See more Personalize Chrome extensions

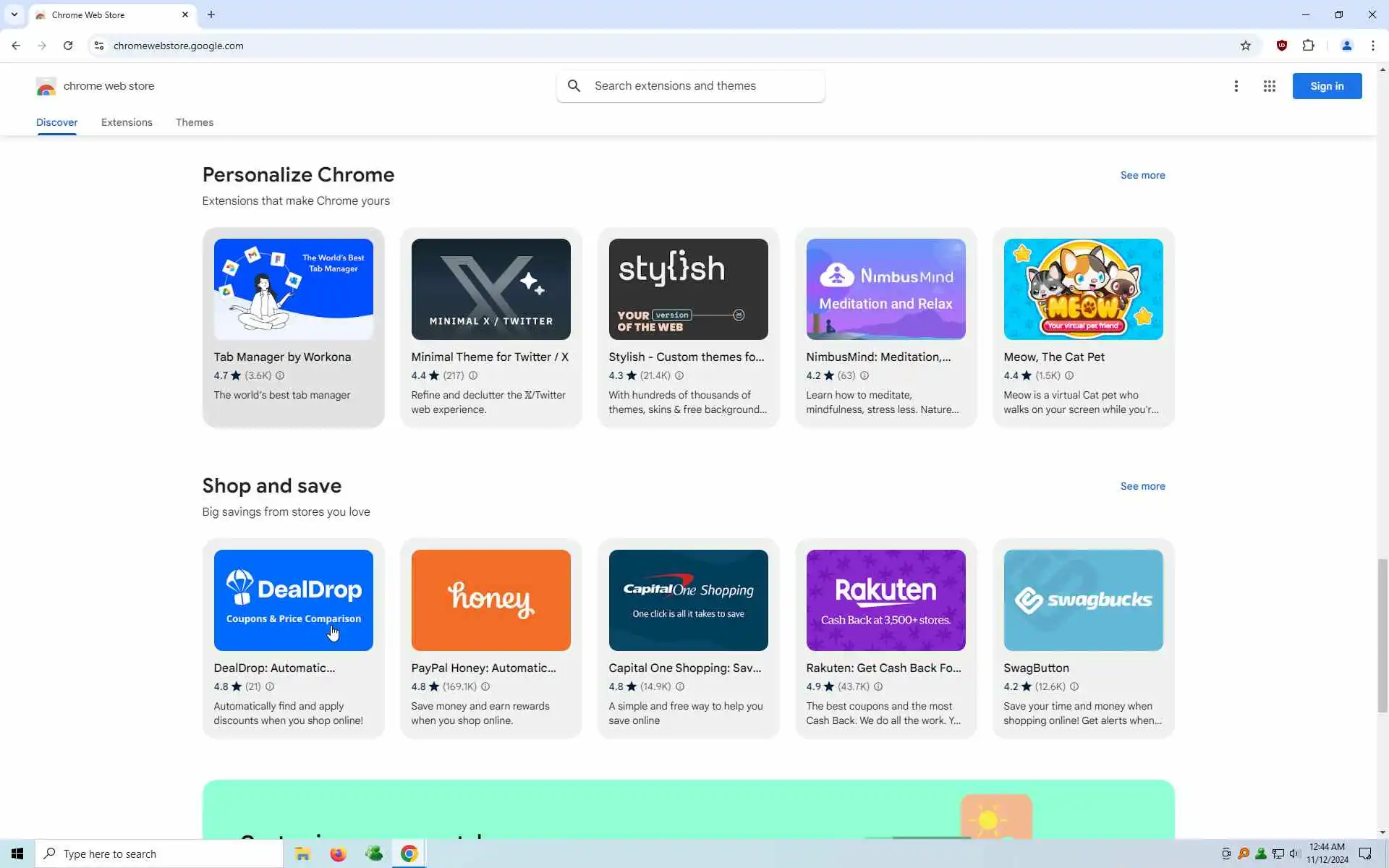coord(1142,175)
